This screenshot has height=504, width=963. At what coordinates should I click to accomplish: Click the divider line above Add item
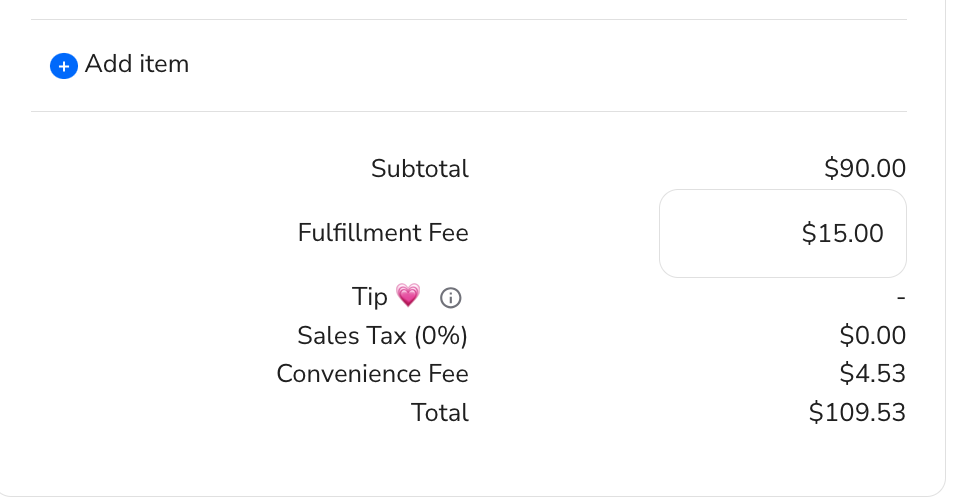coord(469,20)
